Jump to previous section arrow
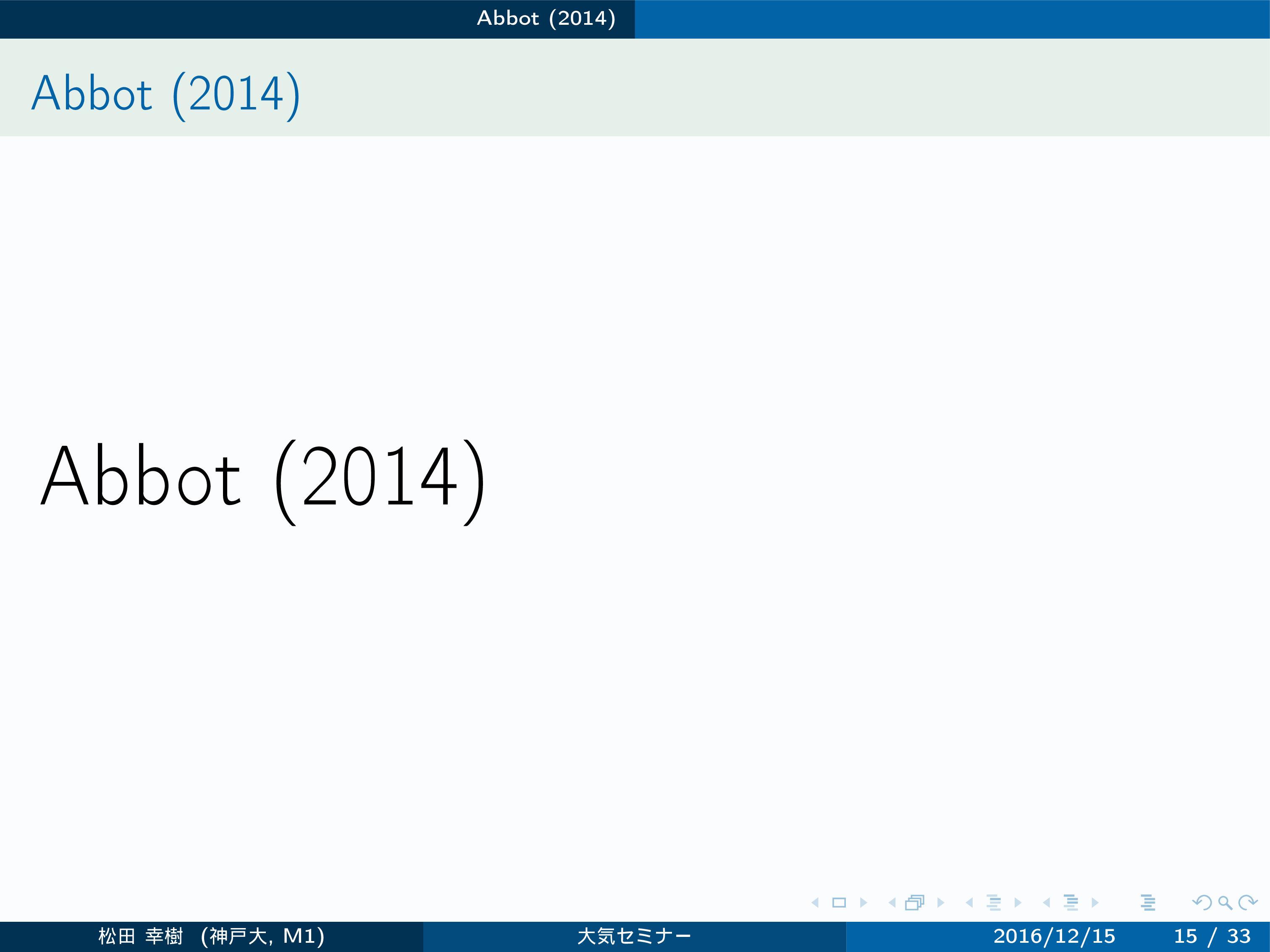 pos(1047,902)
